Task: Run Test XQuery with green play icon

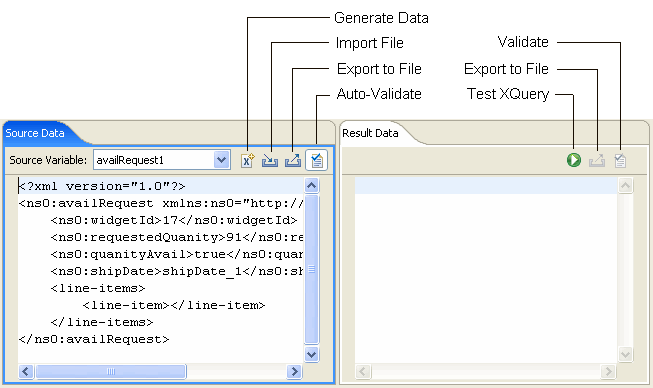Action: coord(574,160)
